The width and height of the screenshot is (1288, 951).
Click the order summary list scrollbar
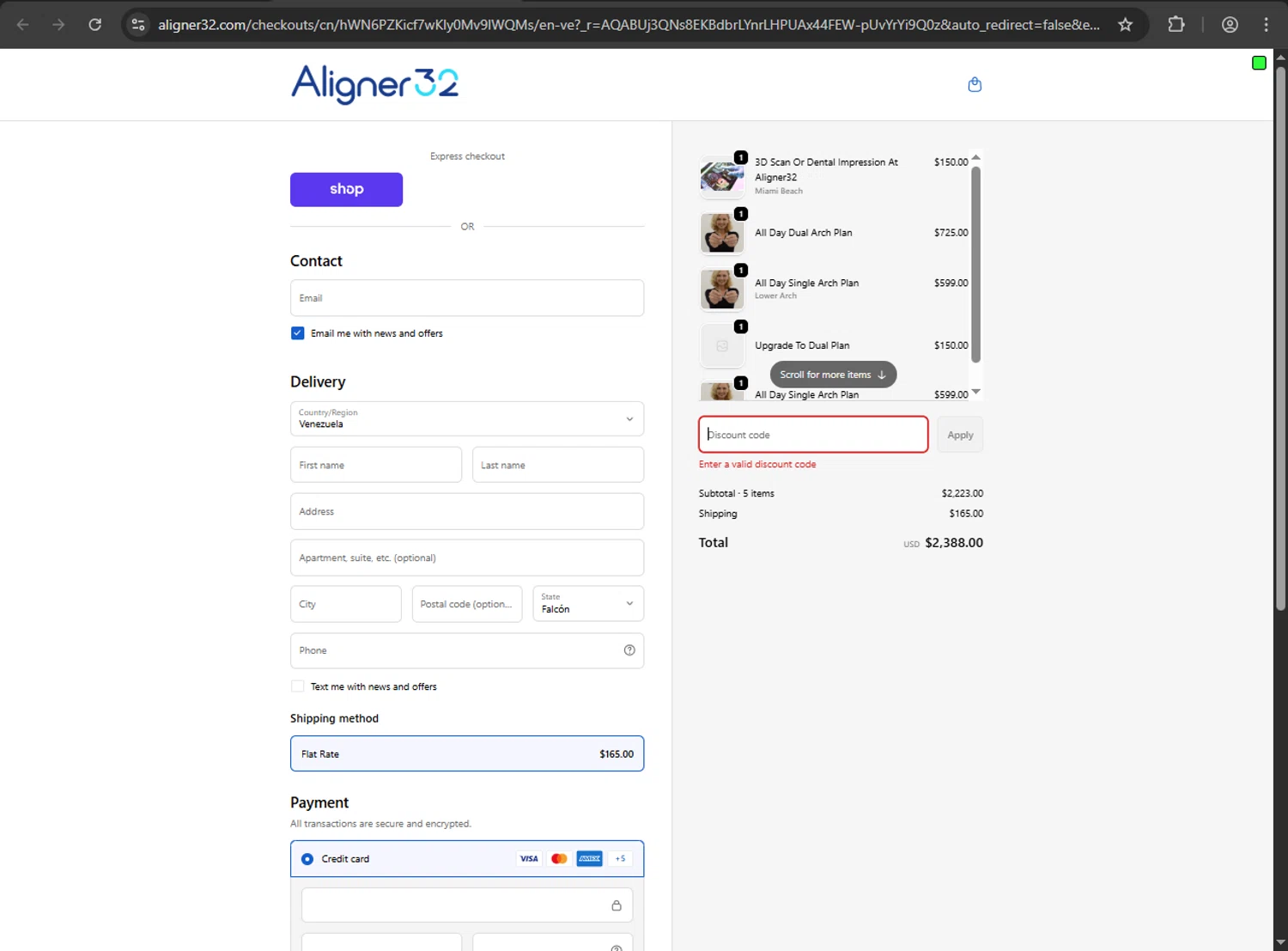[x=975, y=265]
